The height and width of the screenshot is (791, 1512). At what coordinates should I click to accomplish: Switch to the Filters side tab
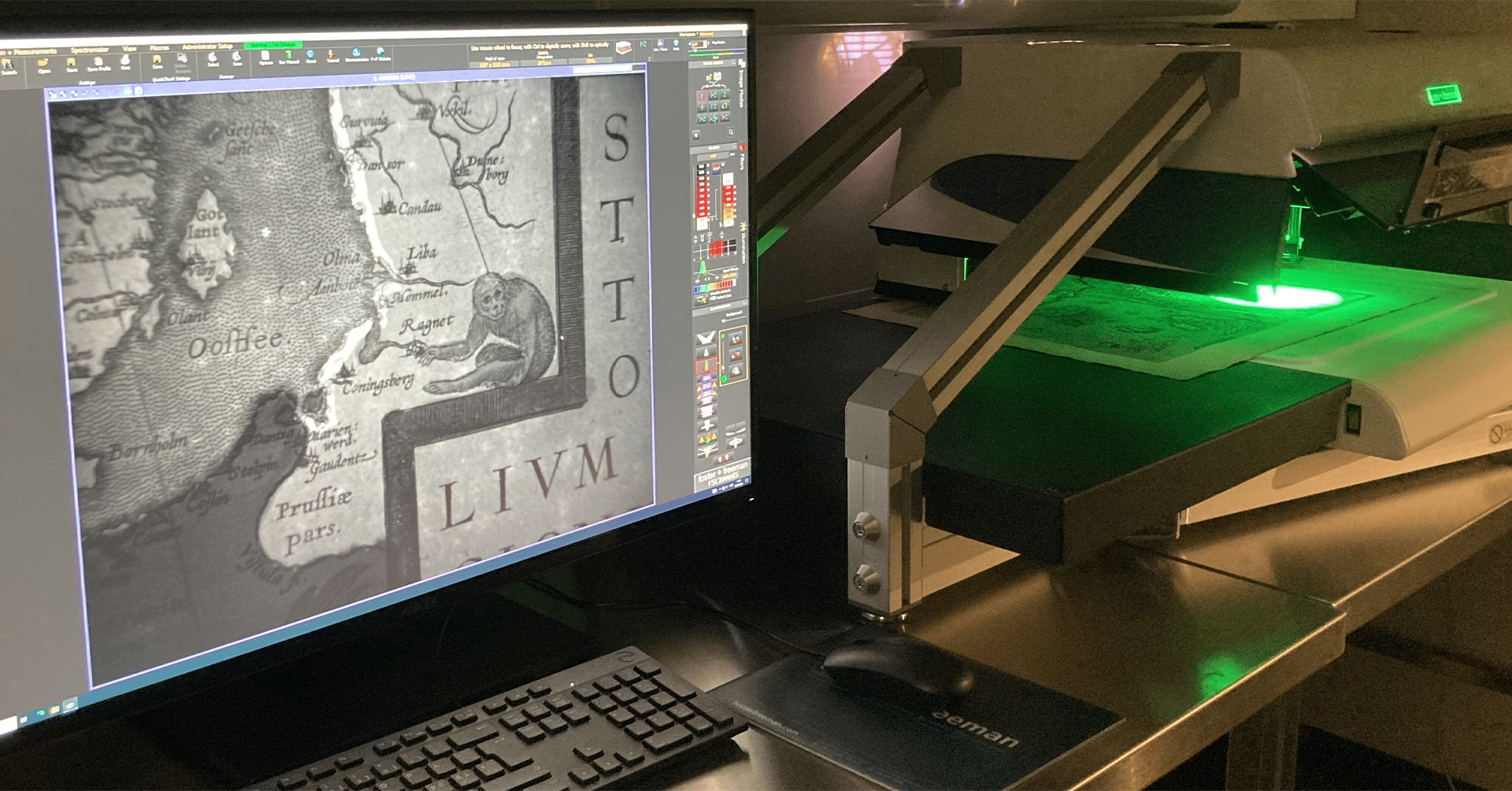tap(743, 157)
